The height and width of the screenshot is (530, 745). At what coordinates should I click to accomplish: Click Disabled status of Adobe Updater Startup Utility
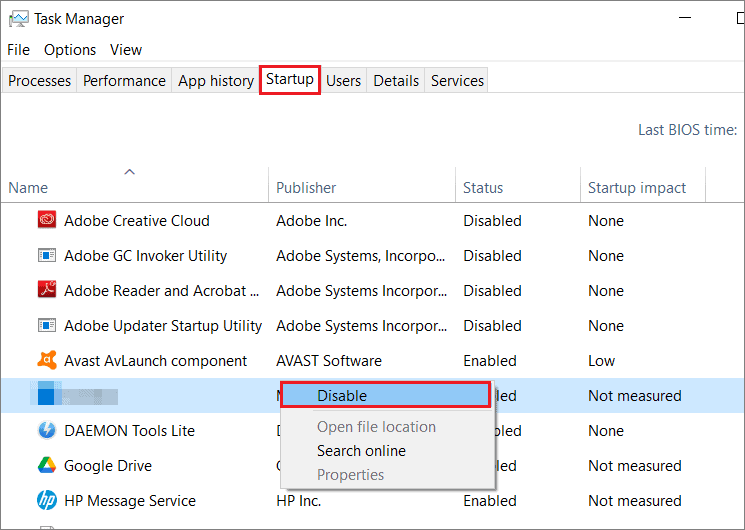pyautogui.click(x=492, y=326)
